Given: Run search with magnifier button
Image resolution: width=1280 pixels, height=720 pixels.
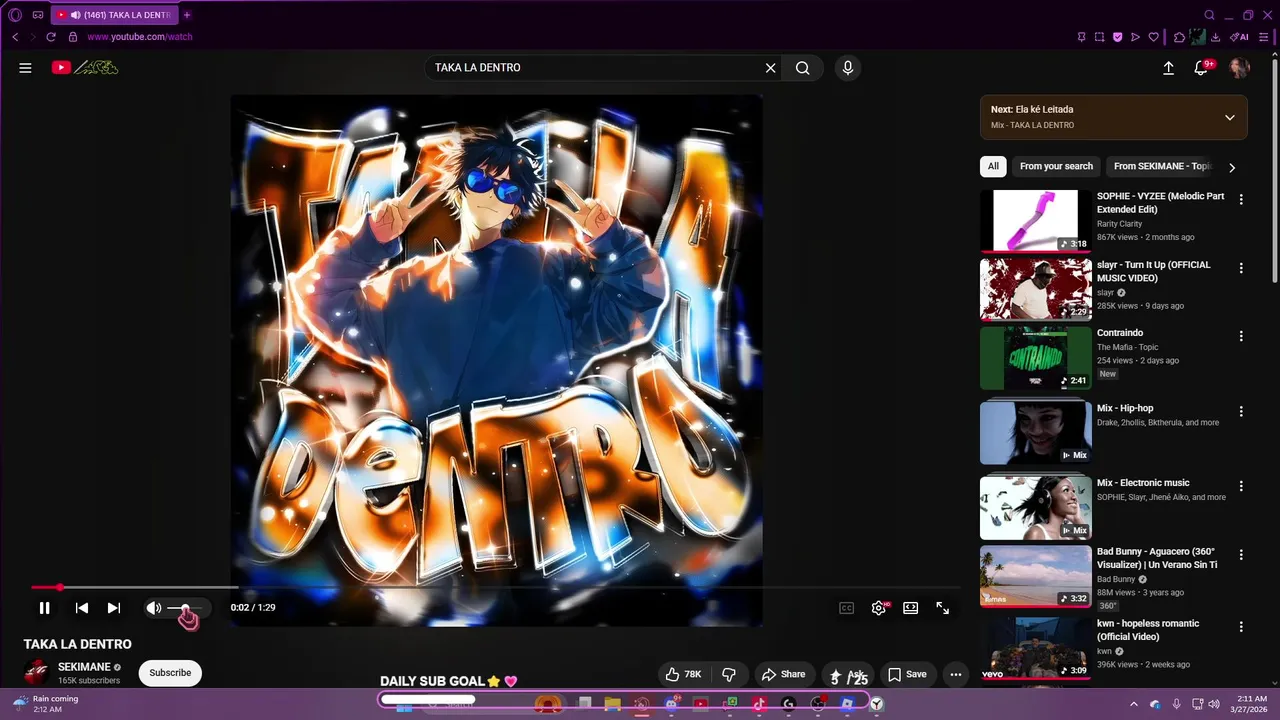Looking at the screenshot, I should click(x=803, y=68).
